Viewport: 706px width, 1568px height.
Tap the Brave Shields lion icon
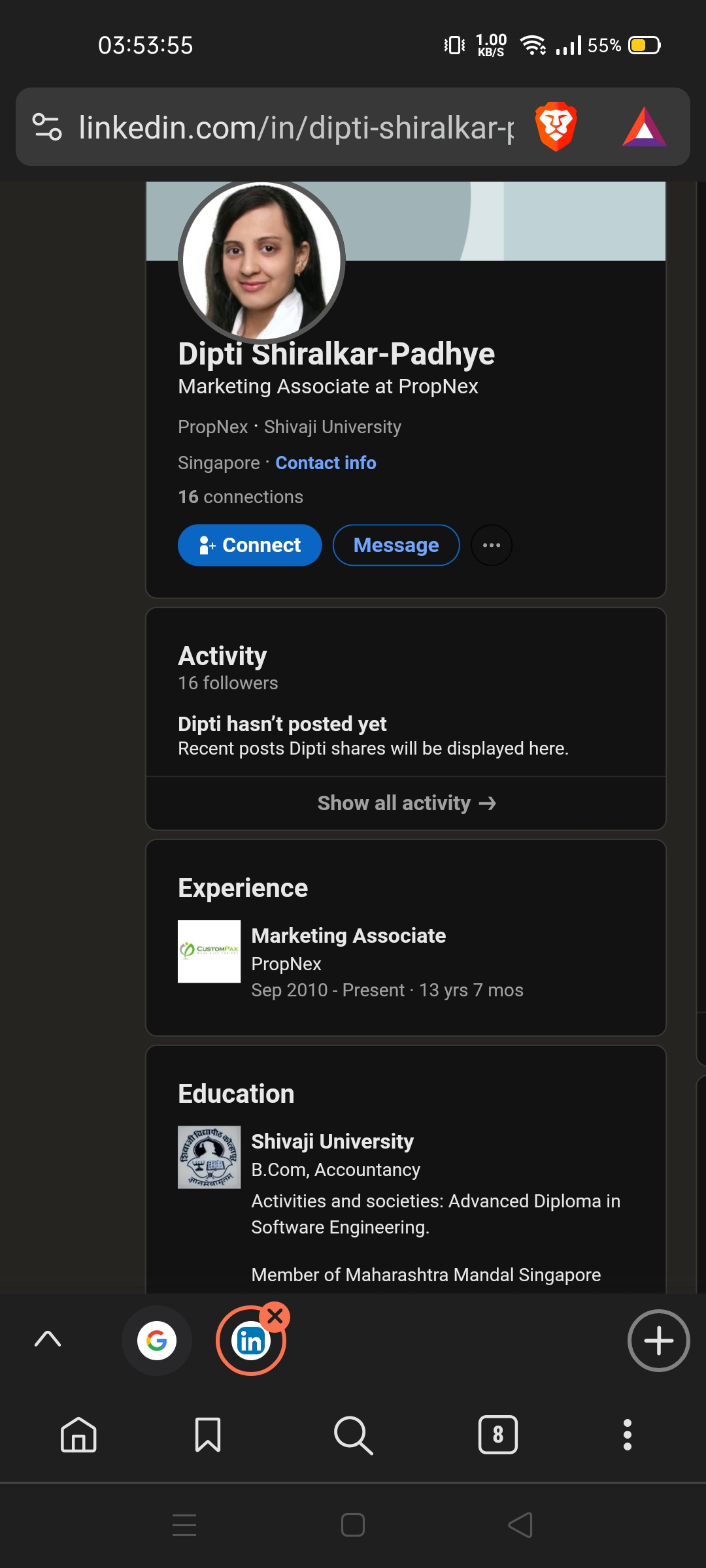pyautogui.click(x=556, y=126)
